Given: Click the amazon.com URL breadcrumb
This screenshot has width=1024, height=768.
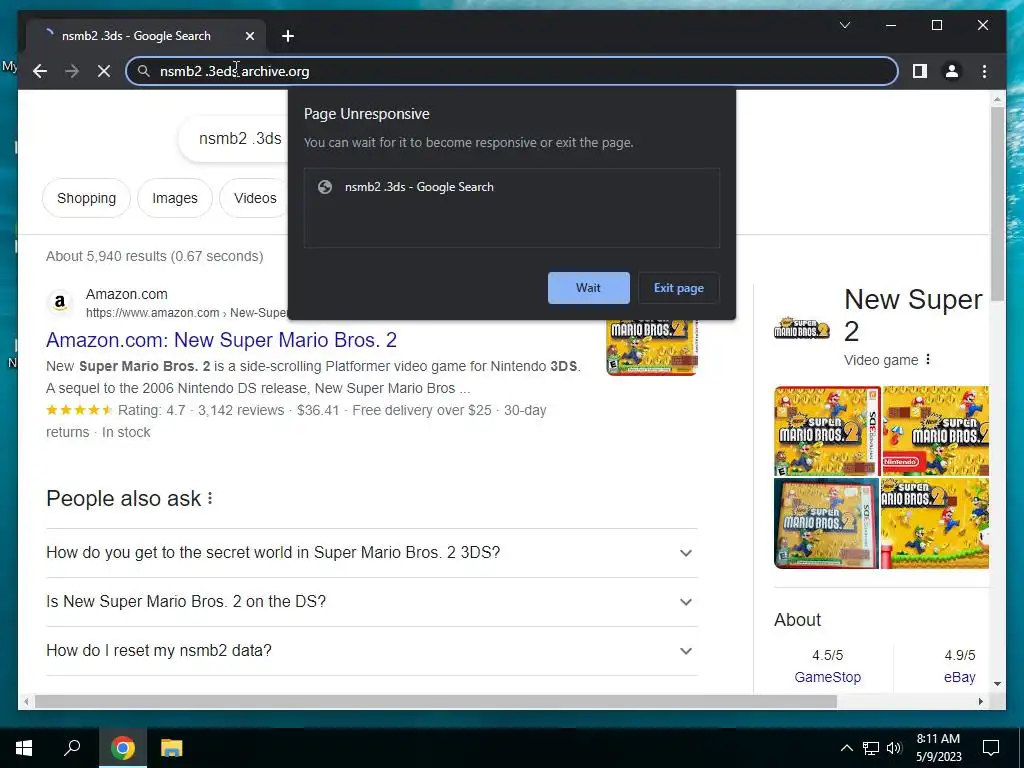Looking at the screenshot, I should (x=186, y=313).
